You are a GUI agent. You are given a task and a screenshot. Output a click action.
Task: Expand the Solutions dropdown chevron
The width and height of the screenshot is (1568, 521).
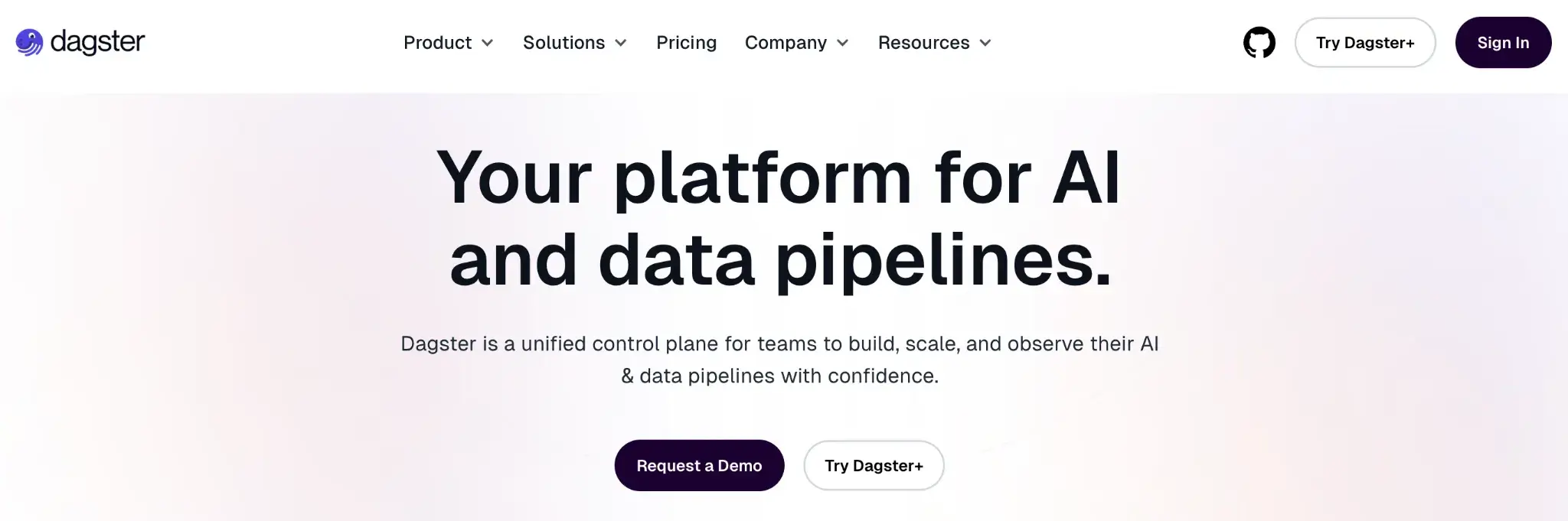coord(621,43)
